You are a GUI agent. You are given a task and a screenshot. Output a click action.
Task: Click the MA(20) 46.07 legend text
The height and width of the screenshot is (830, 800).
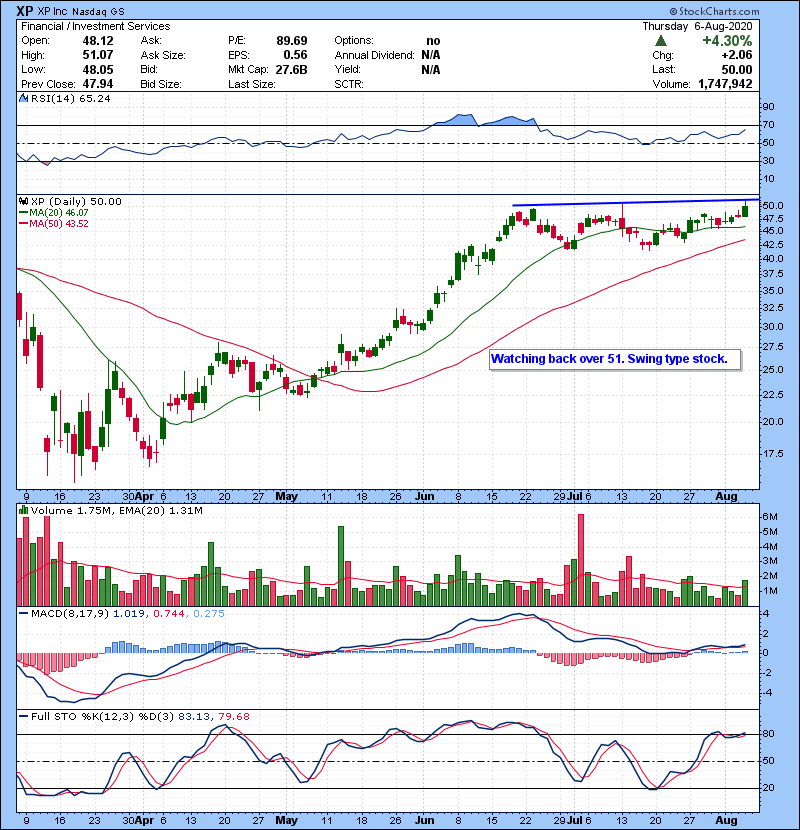(59, 213)
